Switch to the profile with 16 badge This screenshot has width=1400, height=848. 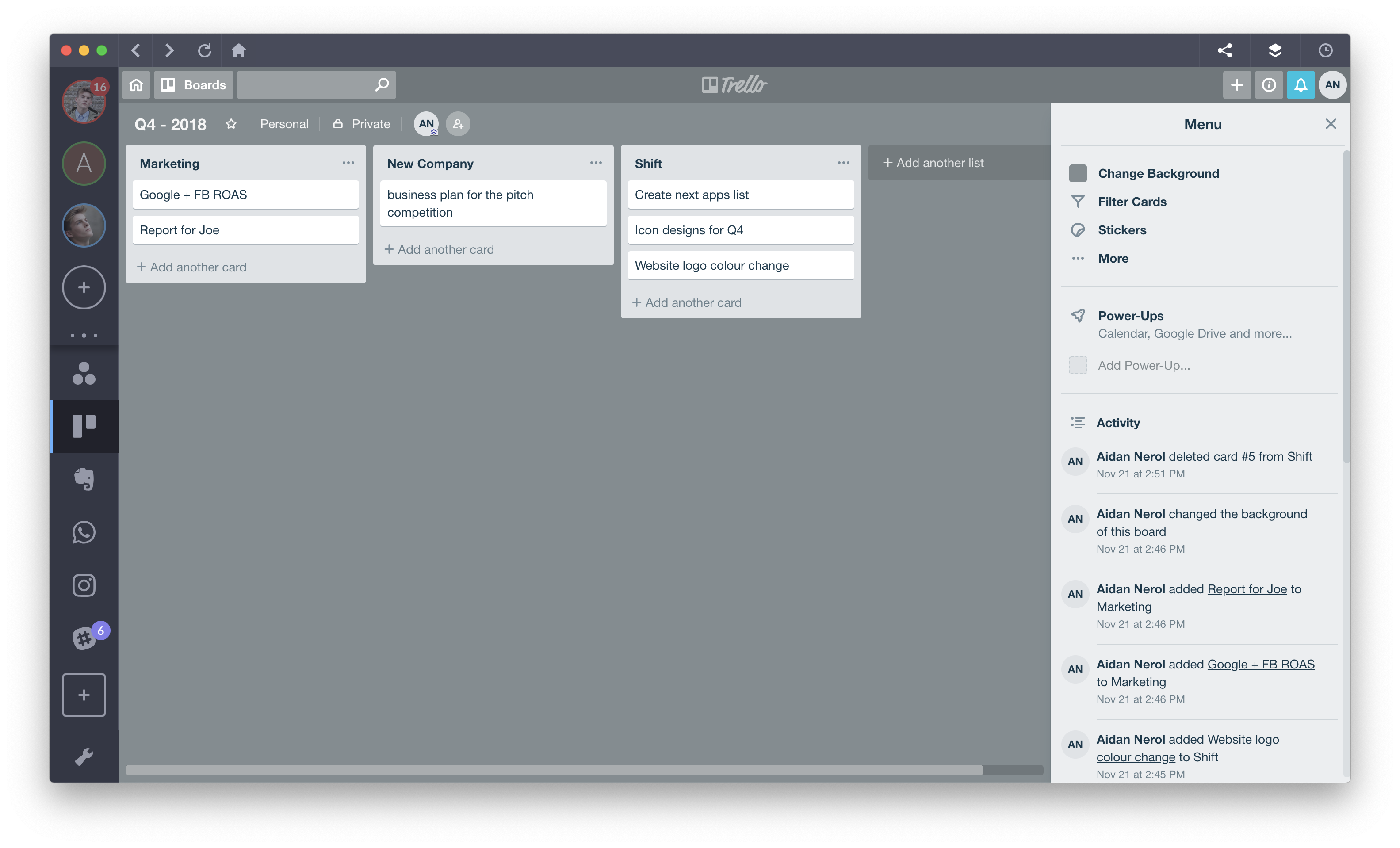point(84,101)
